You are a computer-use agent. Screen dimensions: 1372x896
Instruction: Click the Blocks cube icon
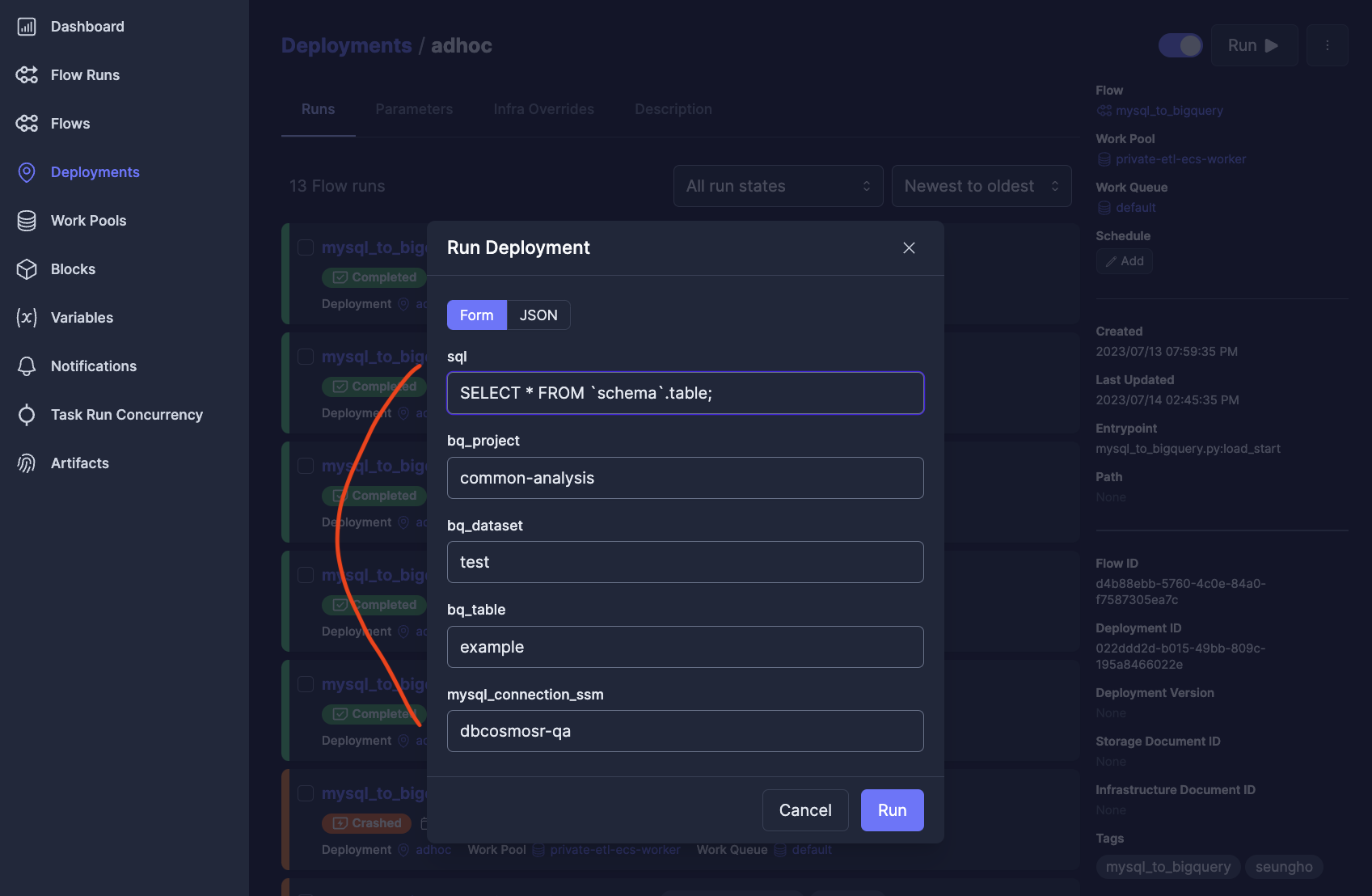27,269
